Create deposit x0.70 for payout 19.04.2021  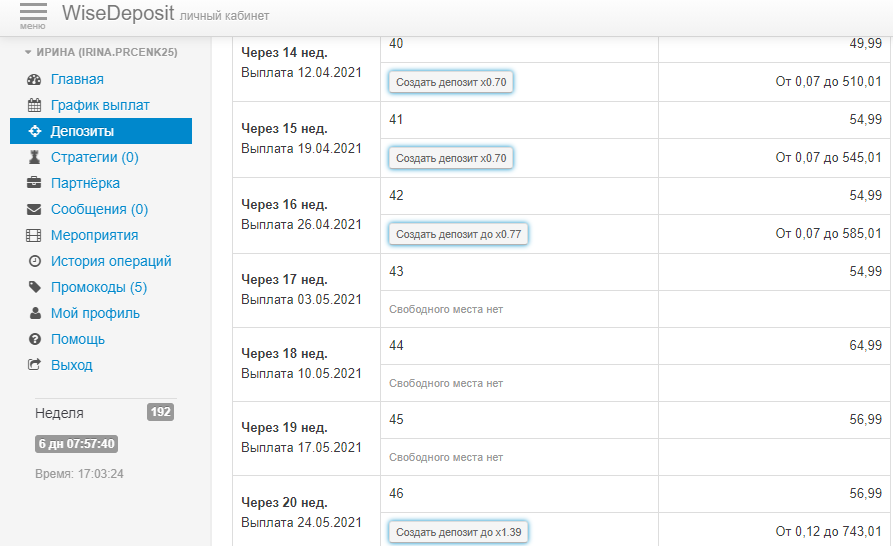pos(451,158)
